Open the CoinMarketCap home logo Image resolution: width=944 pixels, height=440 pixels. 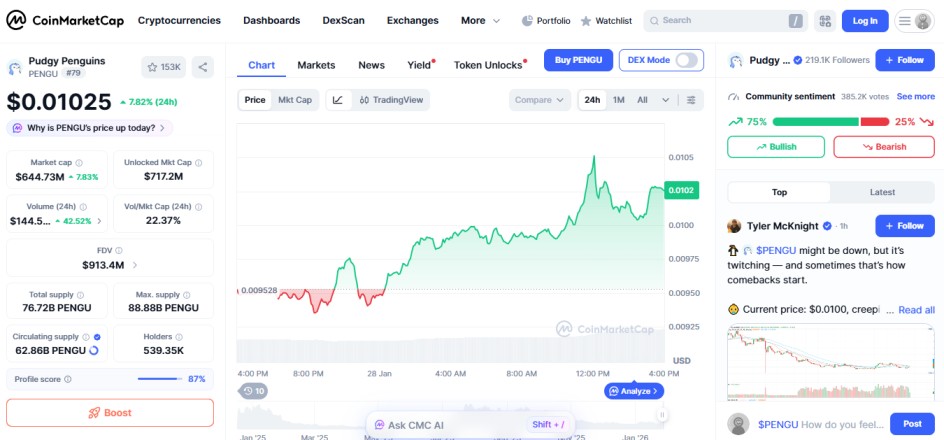65,20
